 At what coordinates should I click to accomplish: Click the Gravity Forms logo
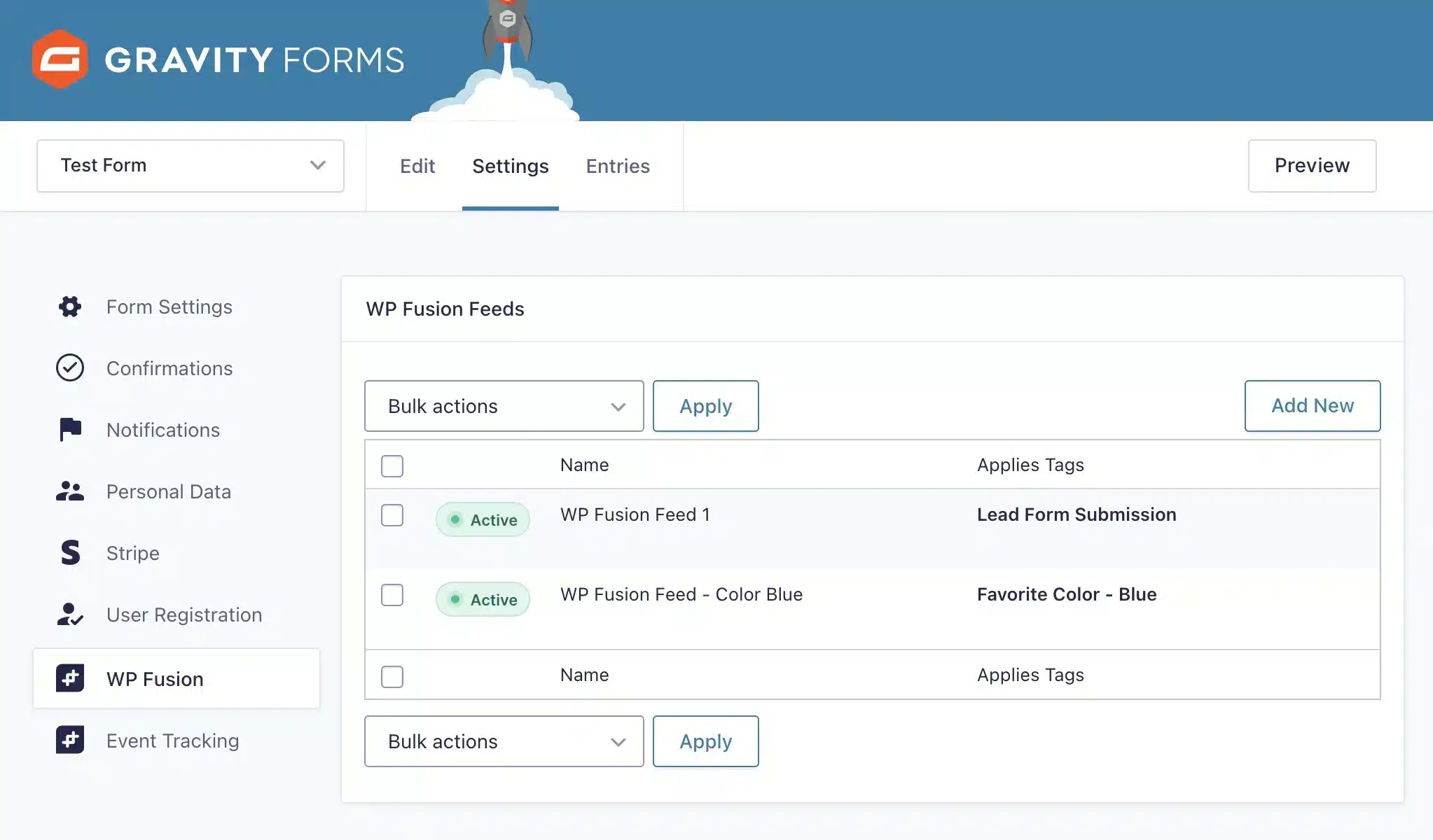(217, 58)
